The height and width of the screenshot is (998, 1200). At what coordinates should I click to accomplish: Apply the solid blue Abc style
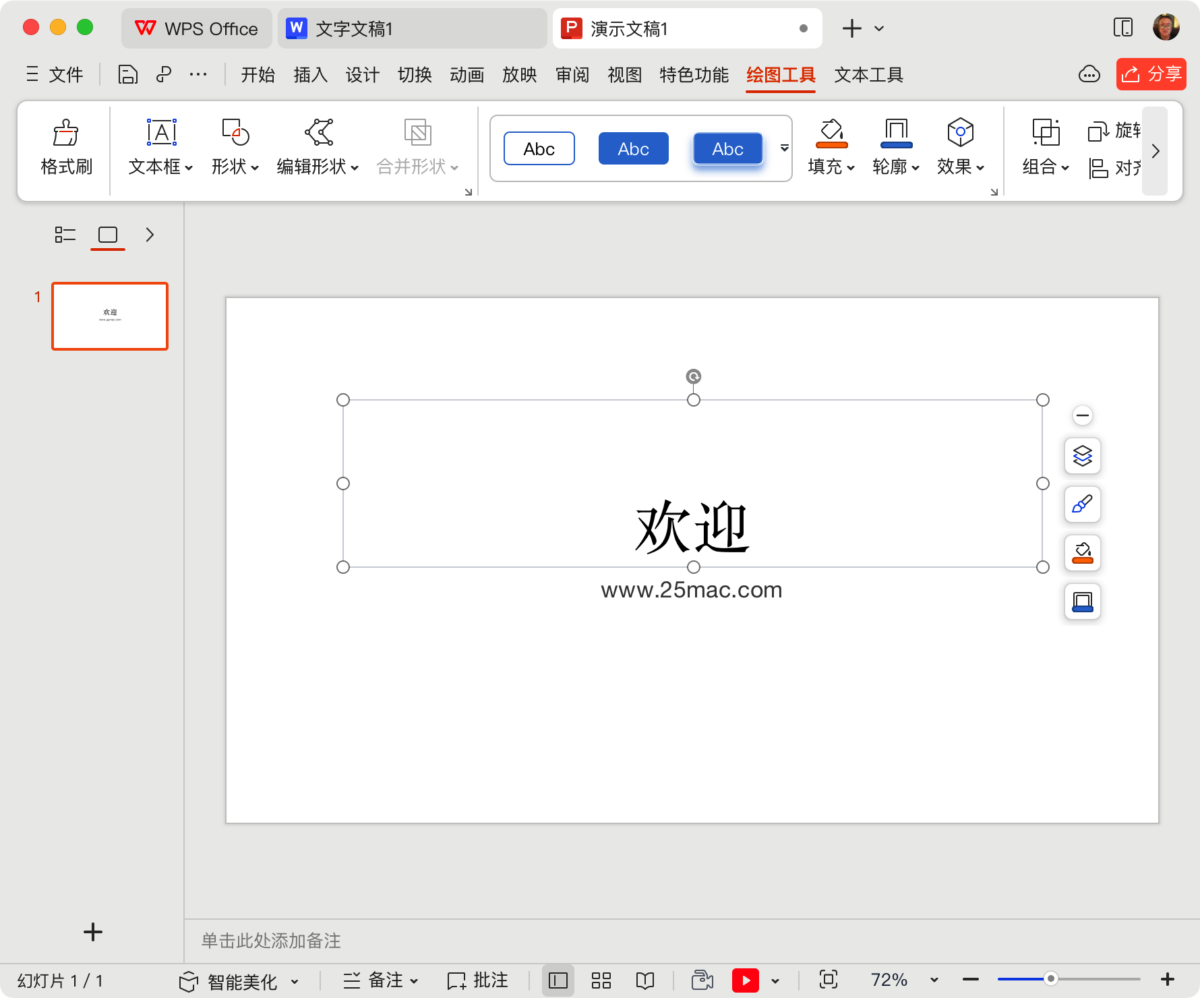tap(633, 148)
